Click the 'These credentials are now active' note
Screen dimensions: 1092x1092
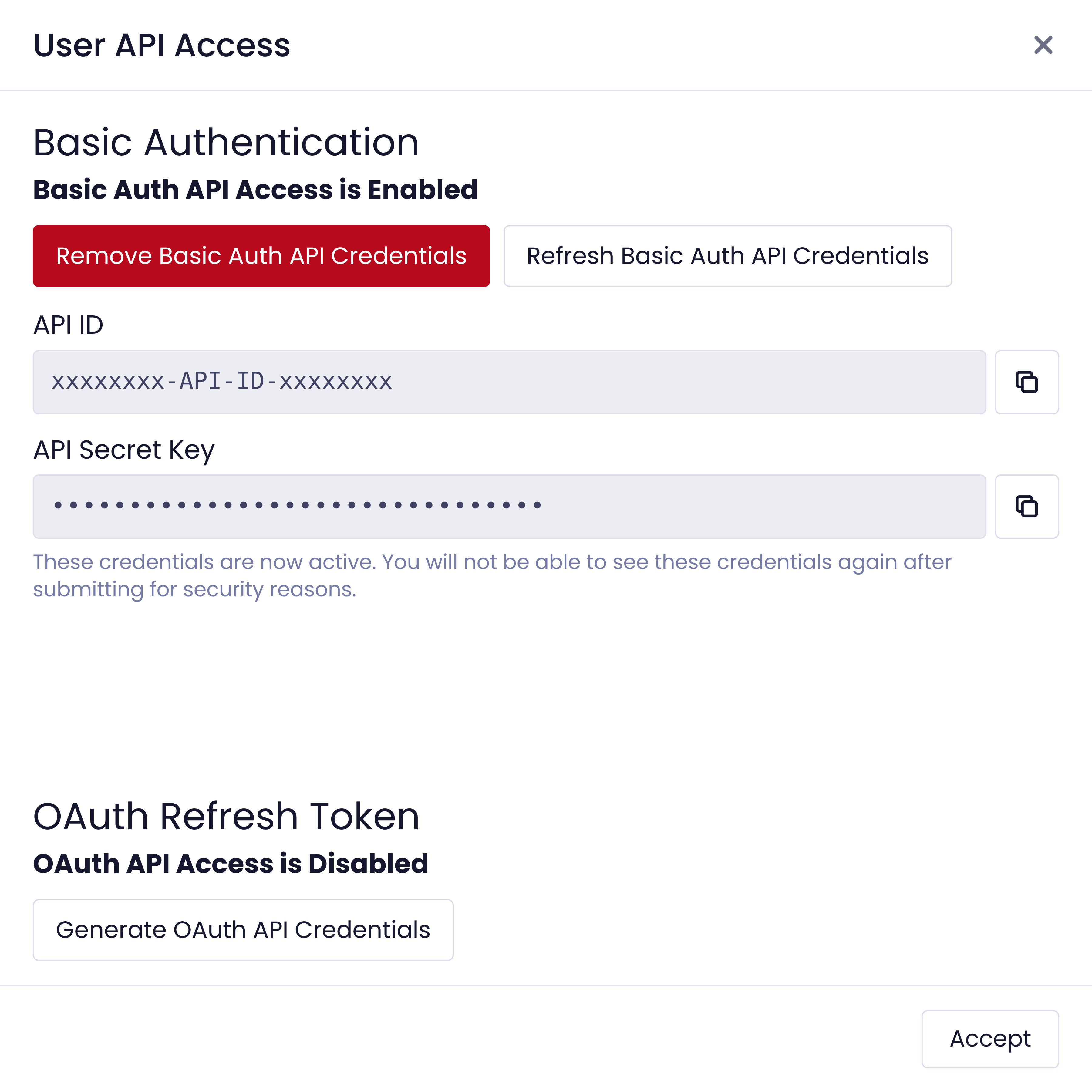click(492, 575)
